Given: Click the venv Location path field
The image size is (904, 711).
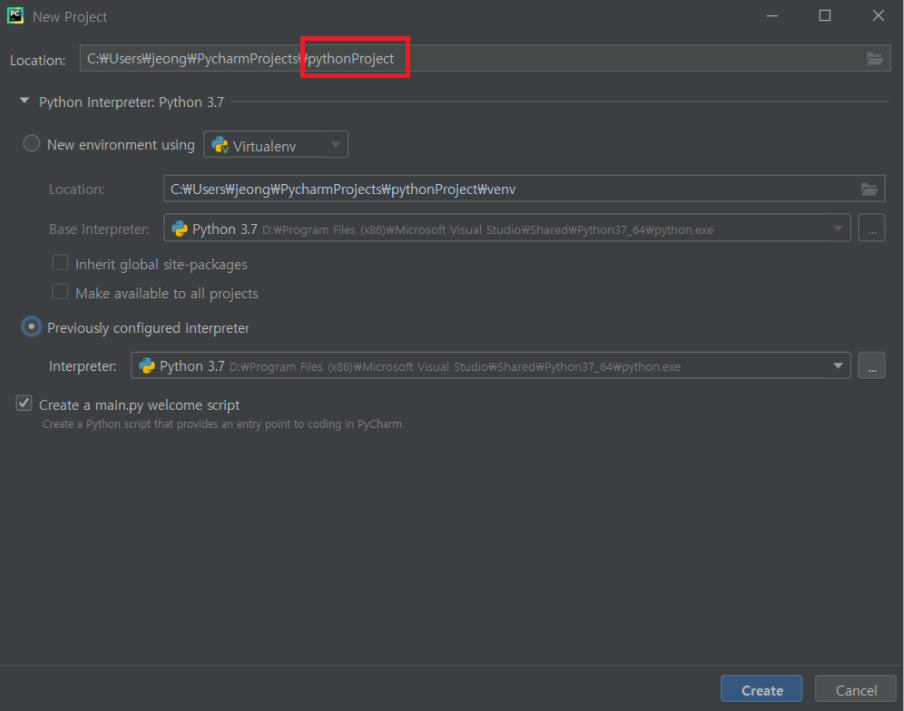Looking at the screenshot, I should pyautogui.click(x=524, y=189).
